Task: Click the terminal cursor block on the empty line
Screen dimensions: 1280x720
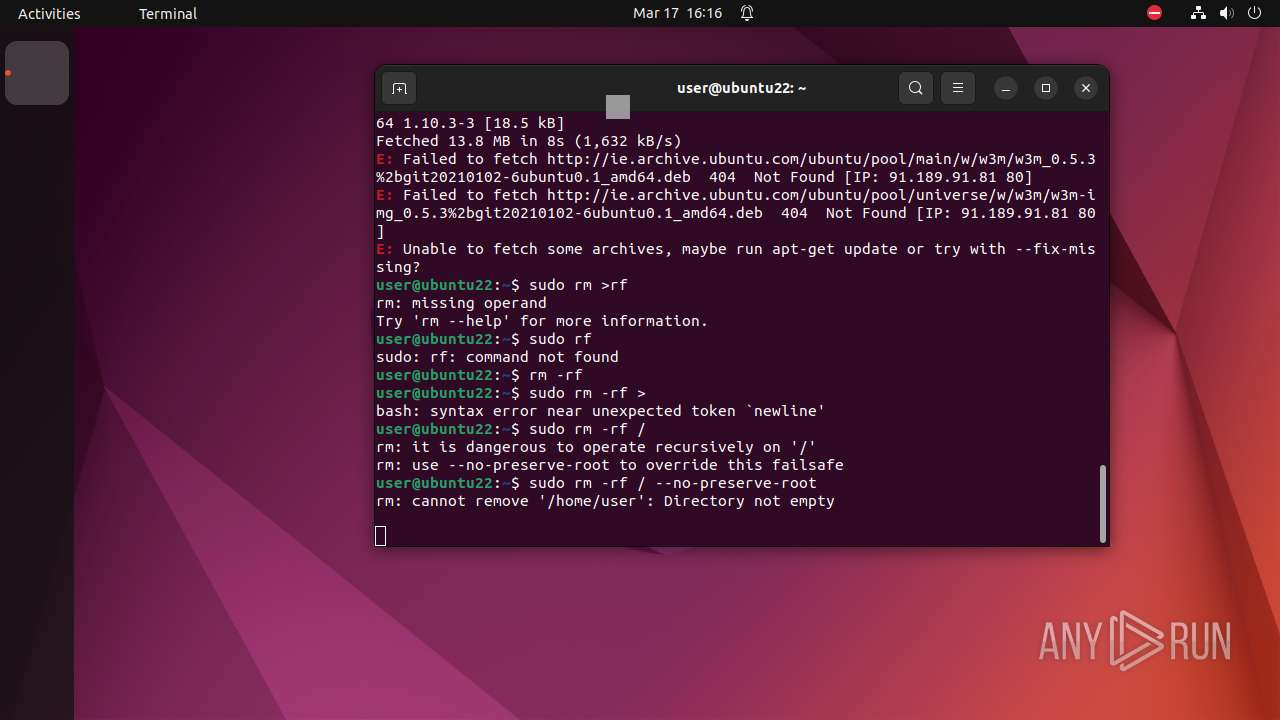Action: 380,536
